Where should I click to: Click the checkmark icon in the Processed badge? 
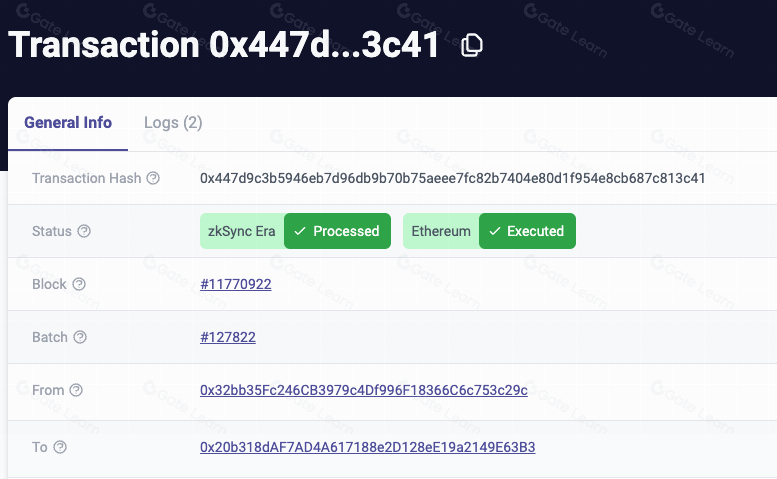(x=300, y=231)
